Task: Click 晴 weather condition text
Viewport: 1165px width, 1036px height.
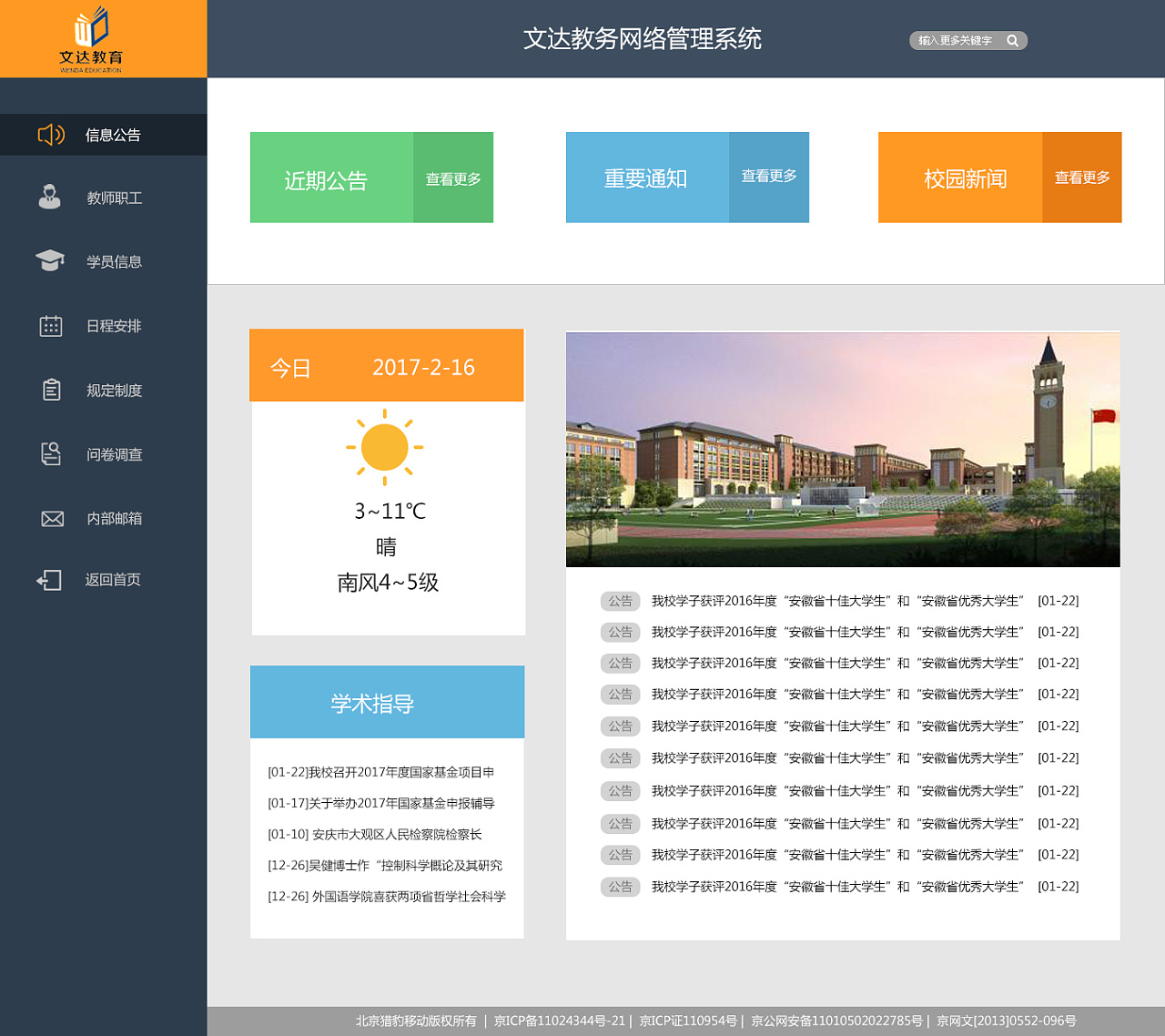Action: 386,546
